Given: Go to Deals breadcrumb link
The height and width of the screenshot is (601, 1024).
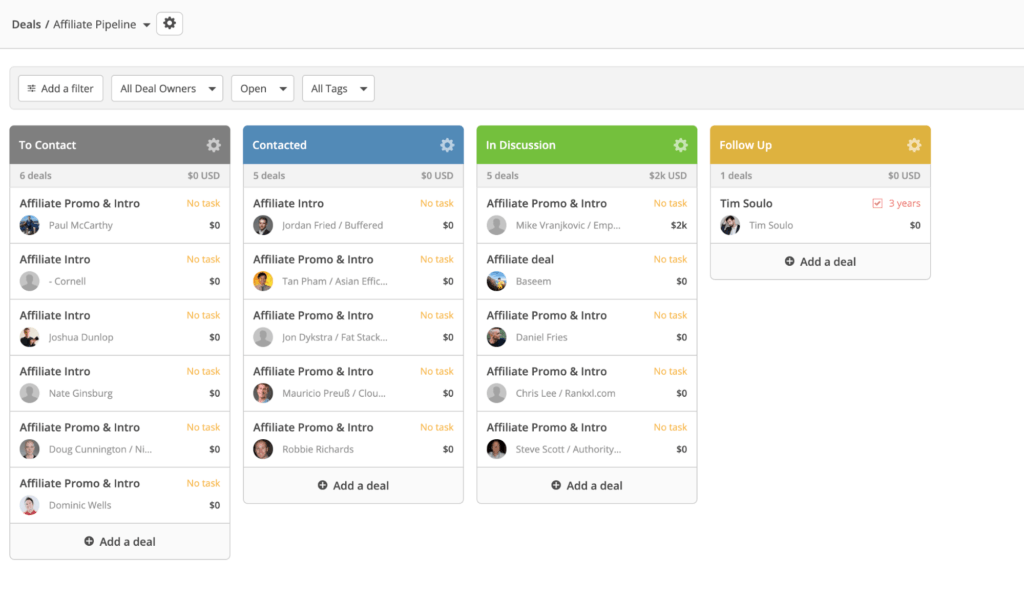Looking at the screenshot, I should 26,24.
